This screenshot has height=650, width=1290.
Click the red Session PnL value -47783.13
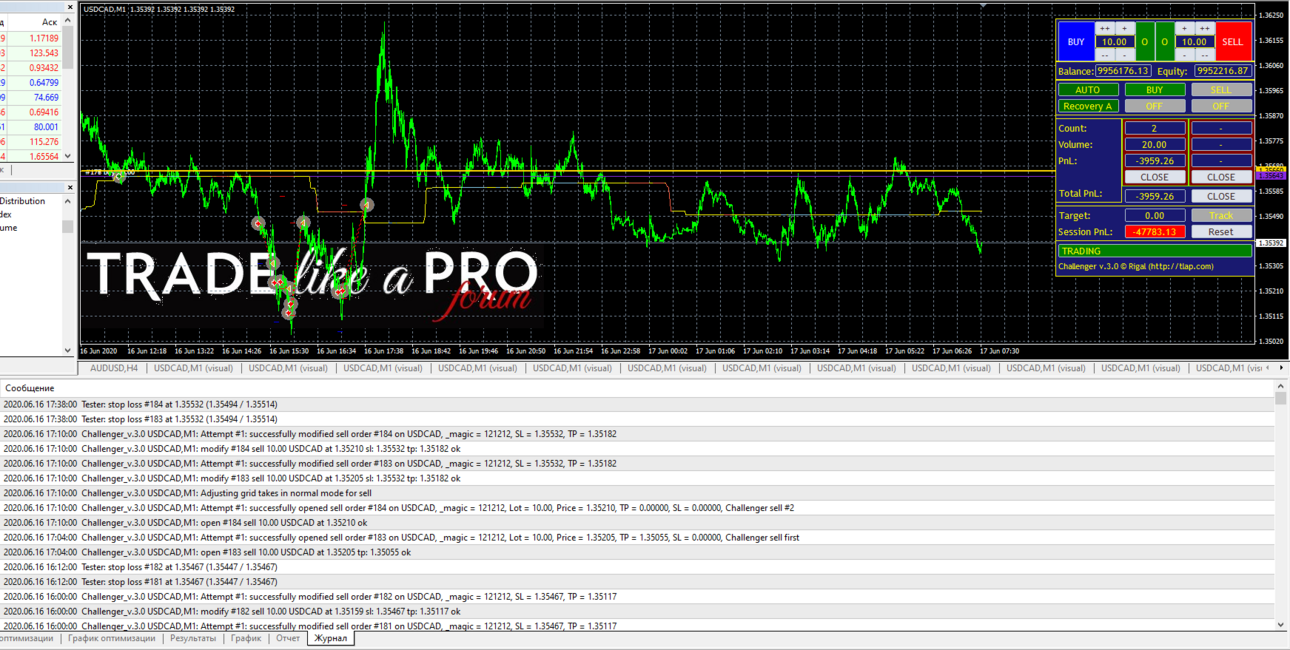click(x=1155, y=231)
